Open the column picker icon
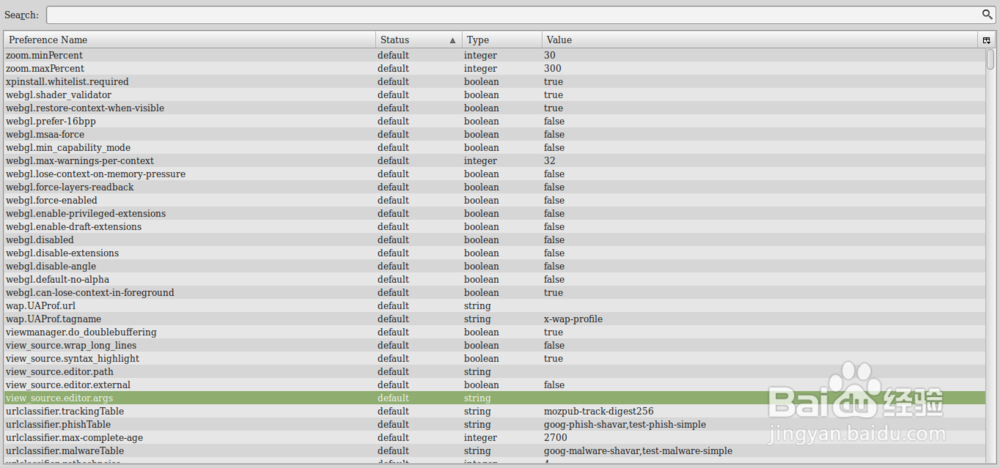Image resolution: width=1000 pixels, height=468 pixels. (x=987, y=40)
